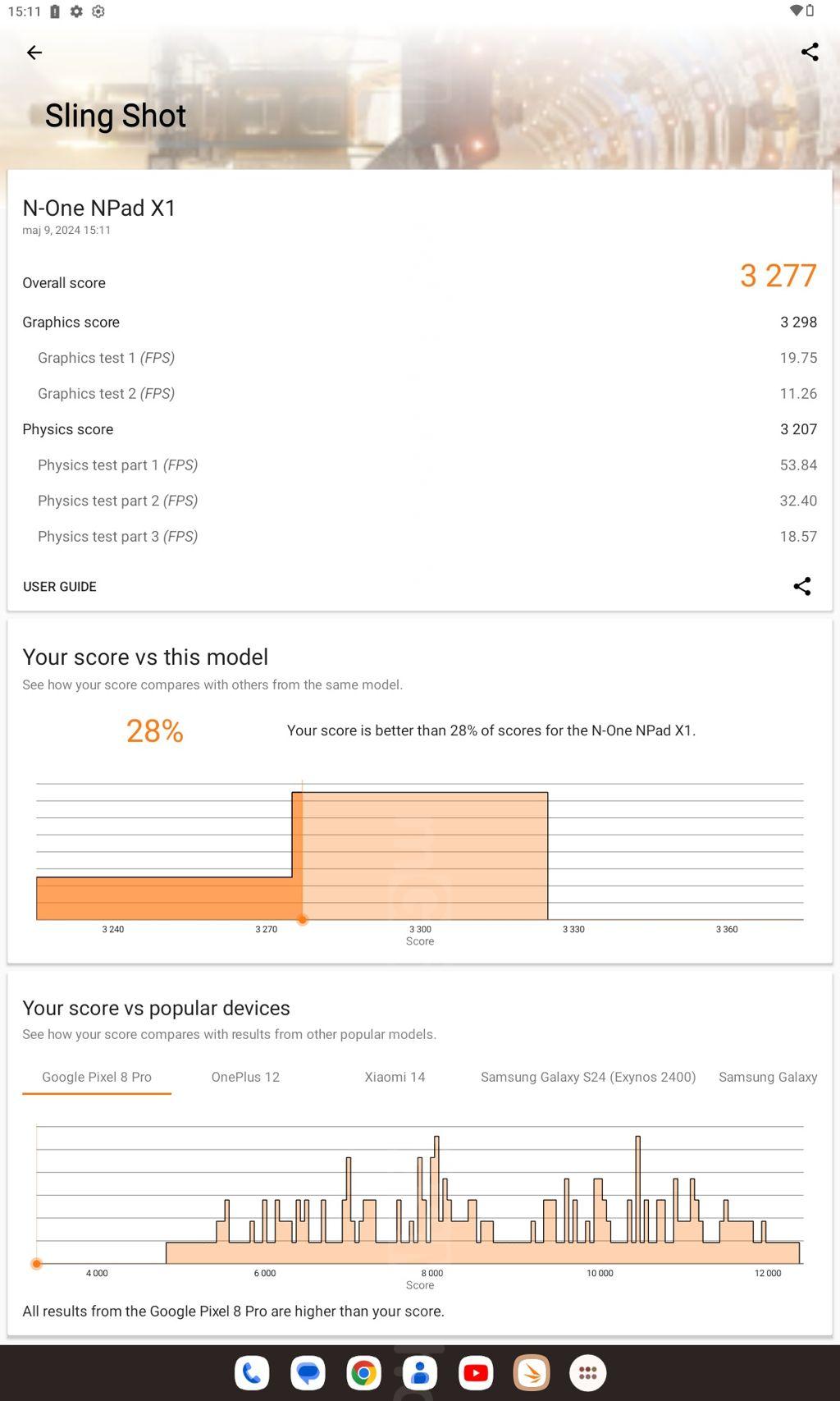Open the 3DMark app icon in the dock
The image size is (840, 1401).
[532, 1373]
